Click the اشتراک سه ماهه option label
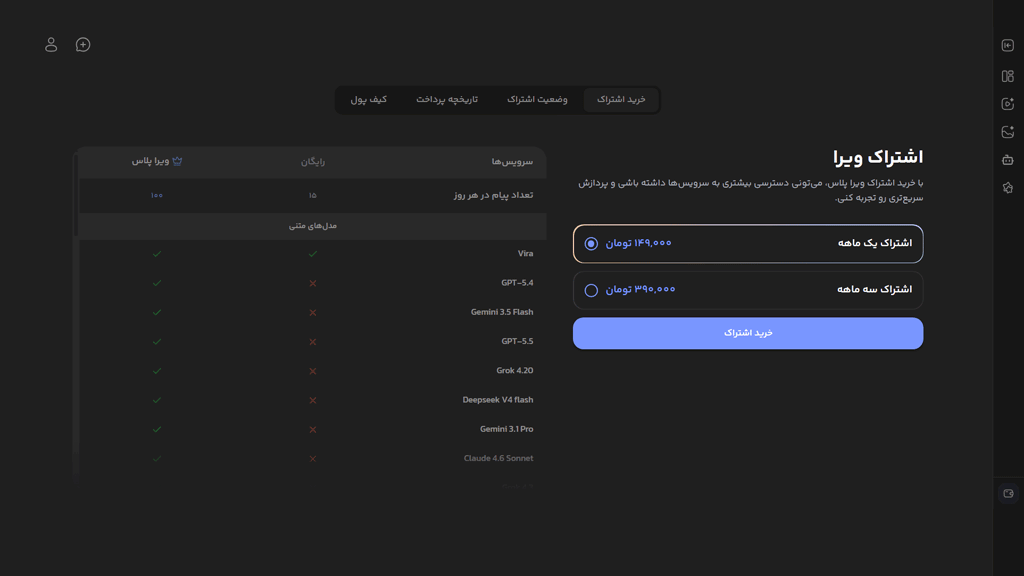1024x576 pixels. 874,289
